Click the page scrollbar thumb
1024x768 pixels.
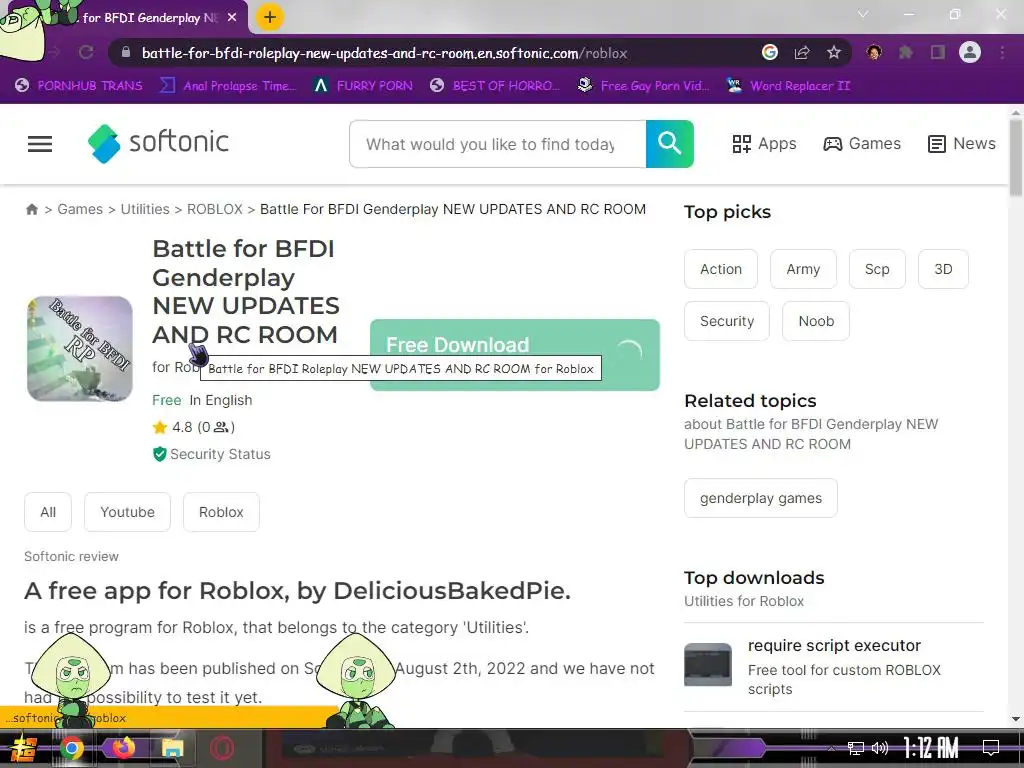[x=1016, y=157]
